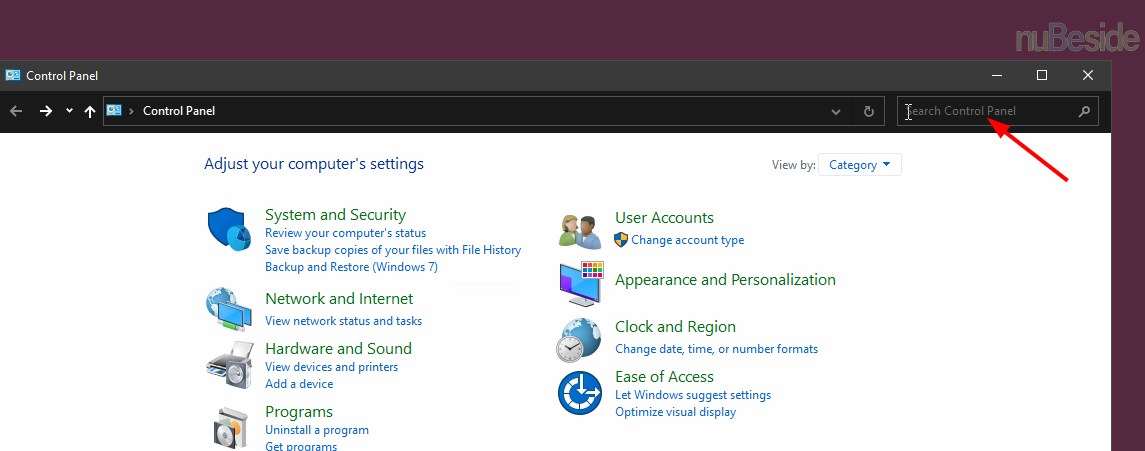Click the Appearance and Personalization monitor icon
This screenshot has width=1145, height=451.
click(x=581, y=284)
